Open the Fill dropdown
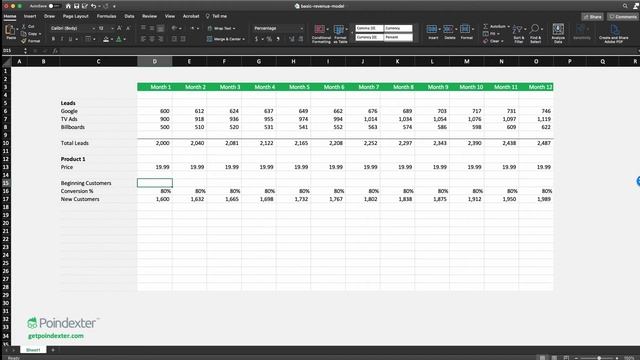The width and height of the screenshot is (640, 360). pos(498,33)
